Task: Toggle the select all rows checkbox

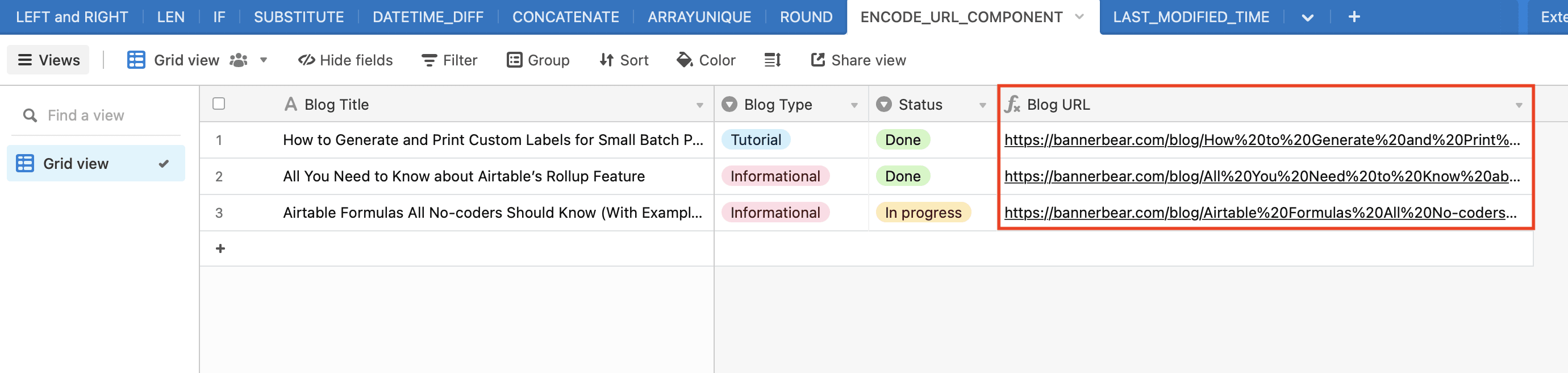Action: click(219, 103)
